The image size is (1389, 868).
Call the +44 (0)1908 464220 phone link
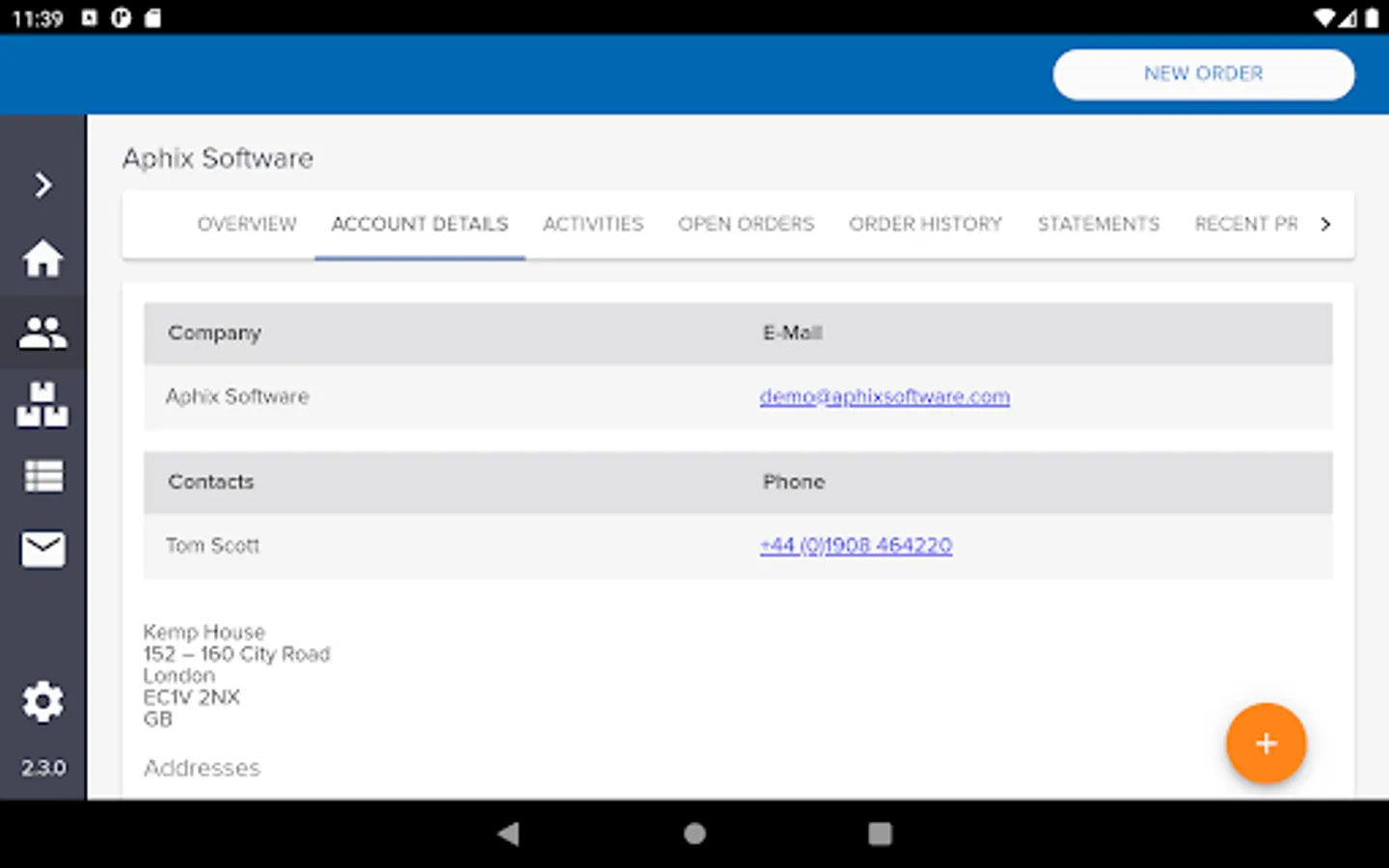(x=856, y=545)
